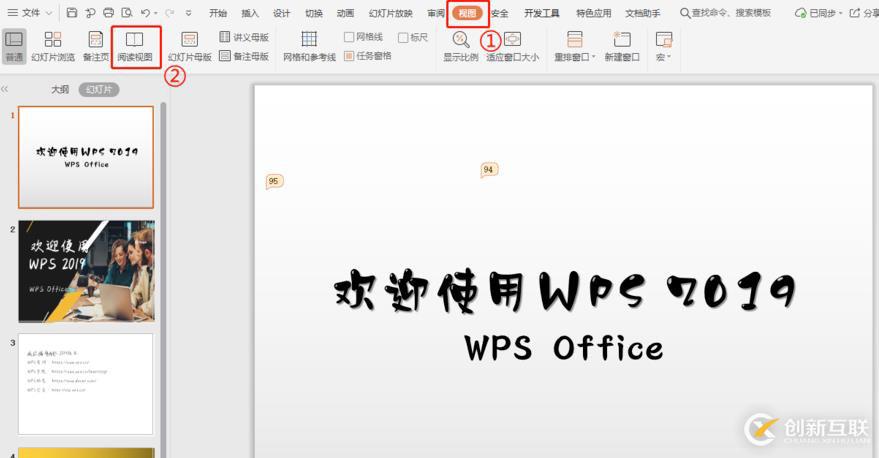
Task: Select the 视图 ribbon tab
Action: tap(468, 13)
